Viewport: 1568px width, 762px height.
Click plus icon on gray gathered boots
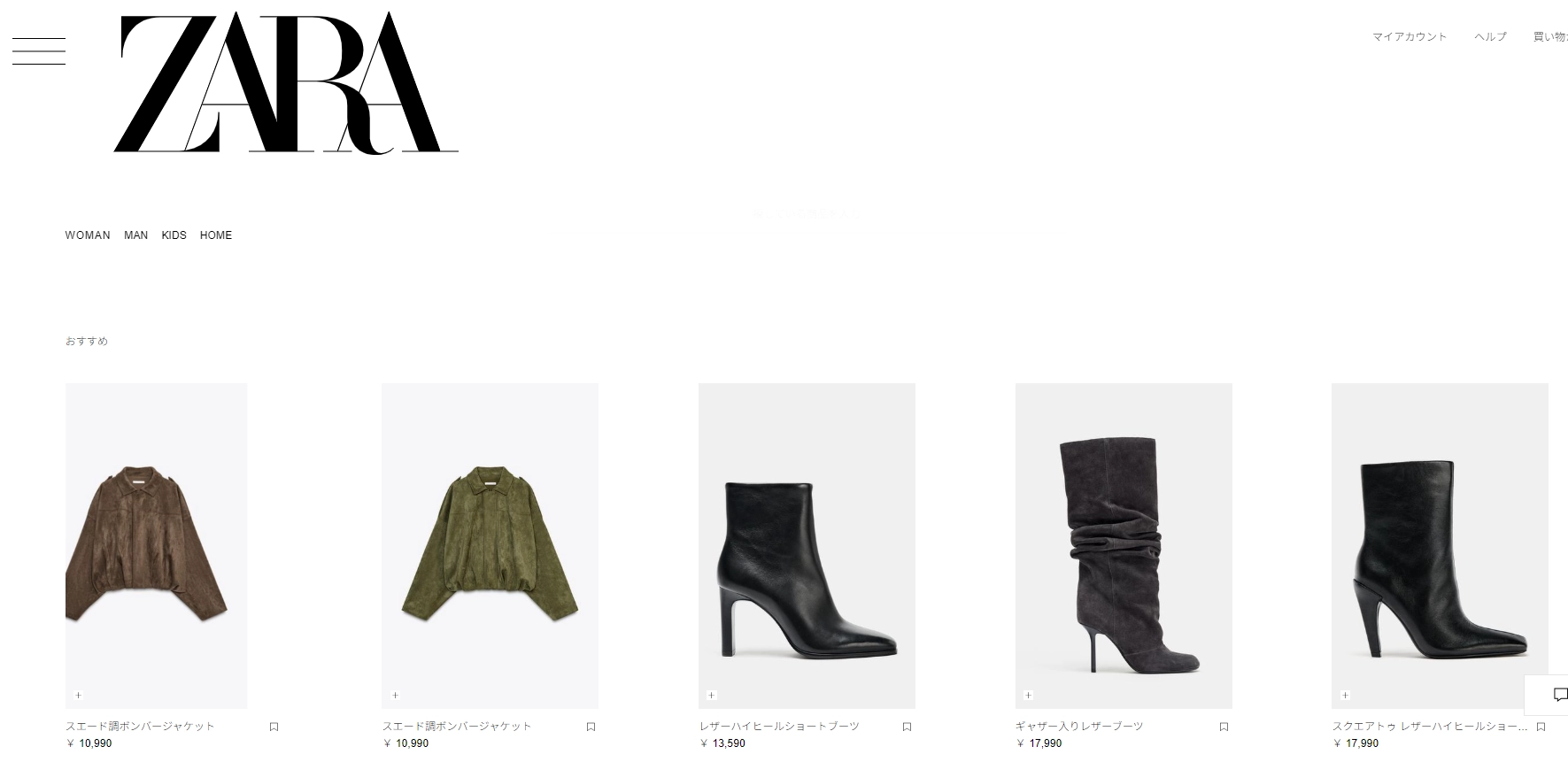[1028, 696]
